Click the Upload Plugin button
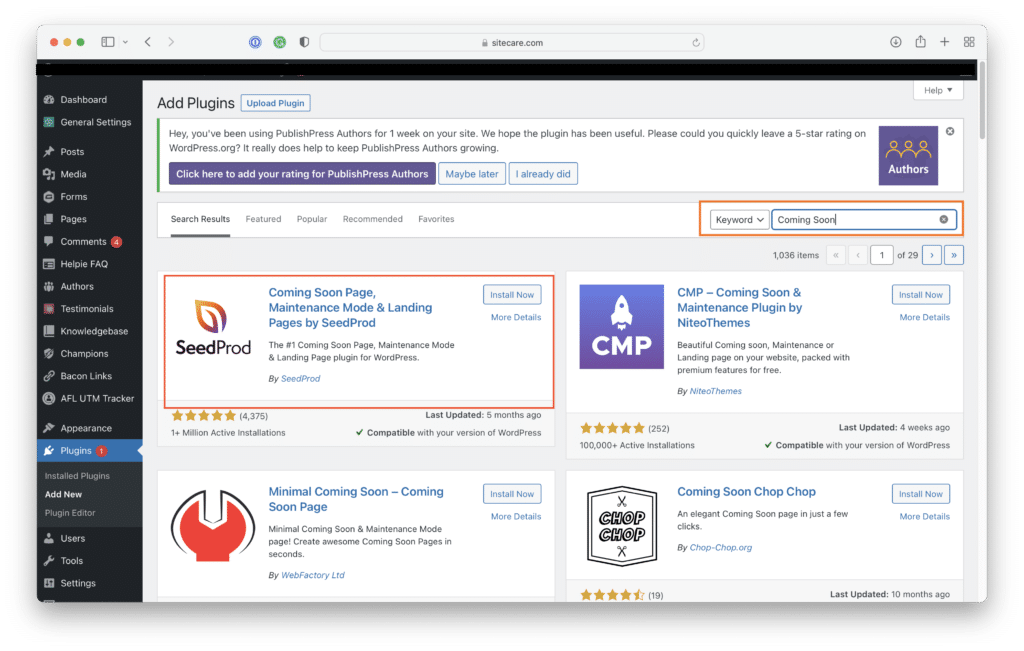The width and height of the screenshot is (1024, 651). (276, 103)
